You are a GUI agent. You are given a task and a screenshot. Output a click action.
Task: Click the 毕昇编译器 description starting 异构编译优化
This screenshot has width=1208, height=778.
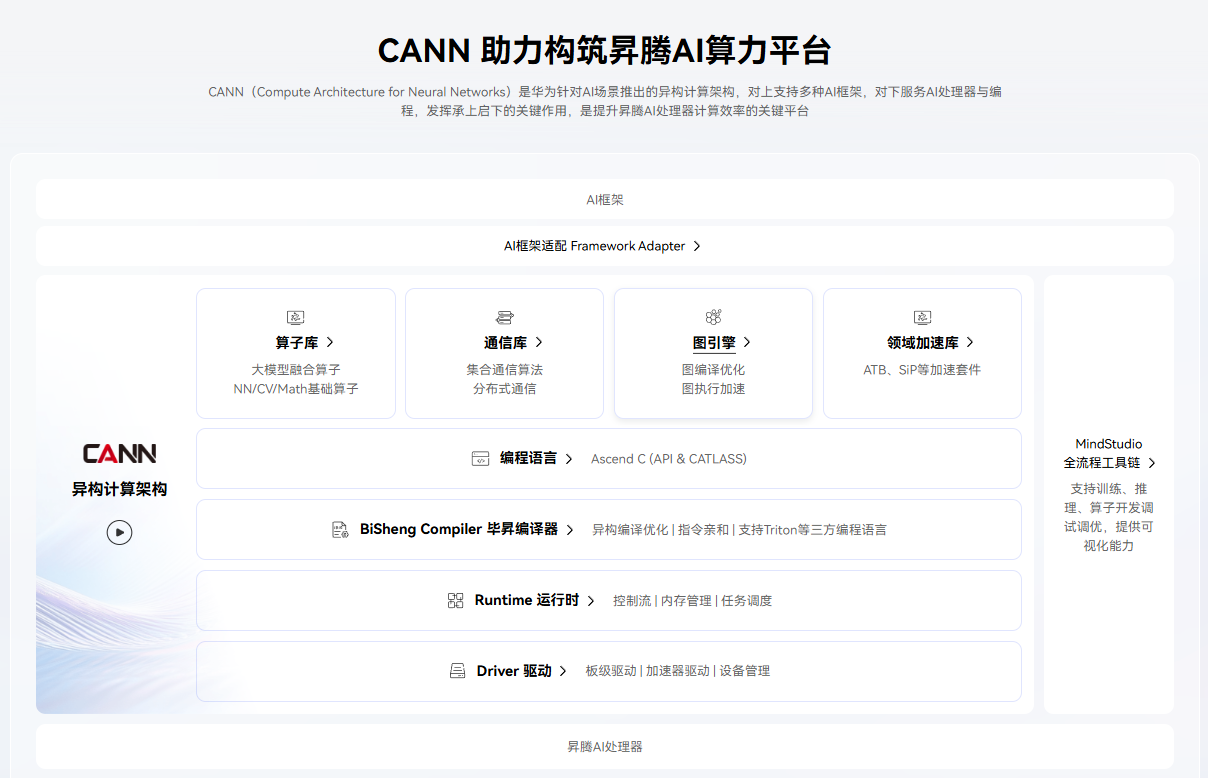click(739, 530)
